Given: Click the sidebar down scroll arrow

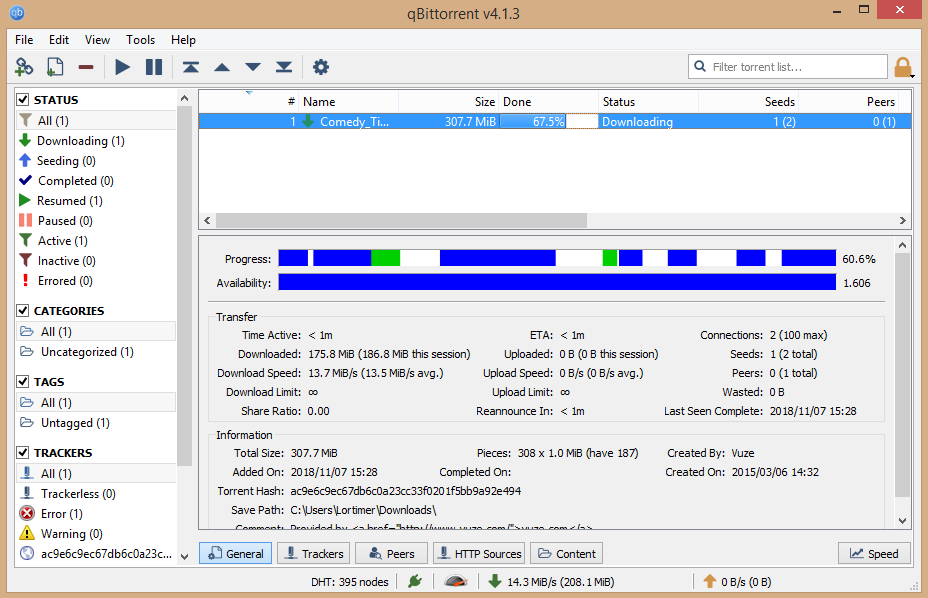Looking at the screenshot, I should click(x=185, y=556).
